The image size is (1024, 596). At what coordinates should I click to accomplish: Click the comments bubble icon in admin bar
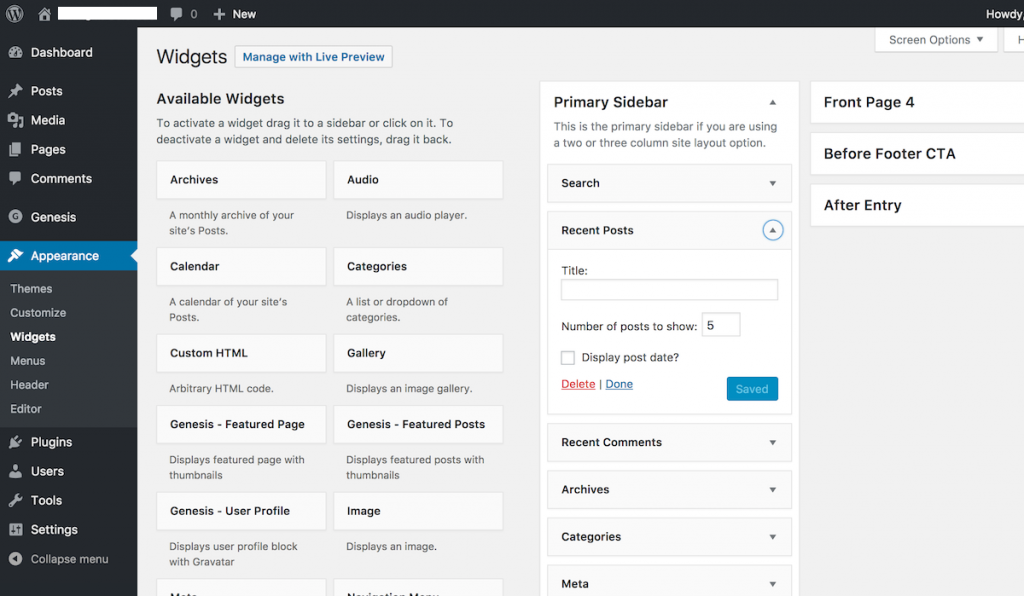[x=176, y=14]
